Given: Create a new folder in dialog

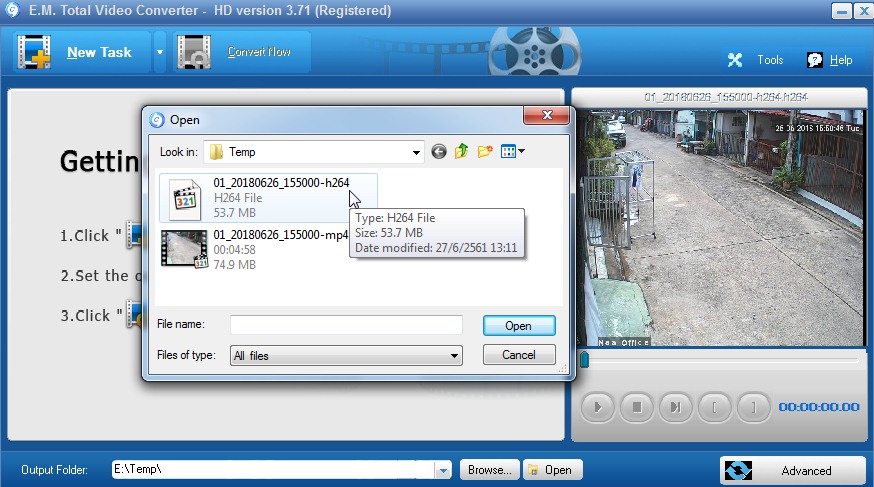Looking at the screenshot, I should coord(485,152).
